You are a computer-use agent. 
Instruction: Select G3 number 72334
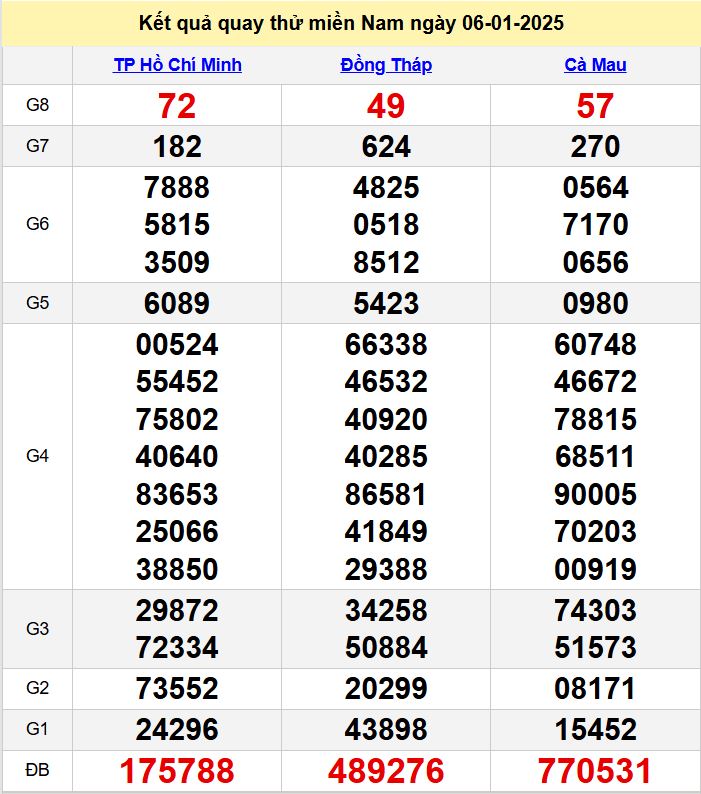pos(177,647)
